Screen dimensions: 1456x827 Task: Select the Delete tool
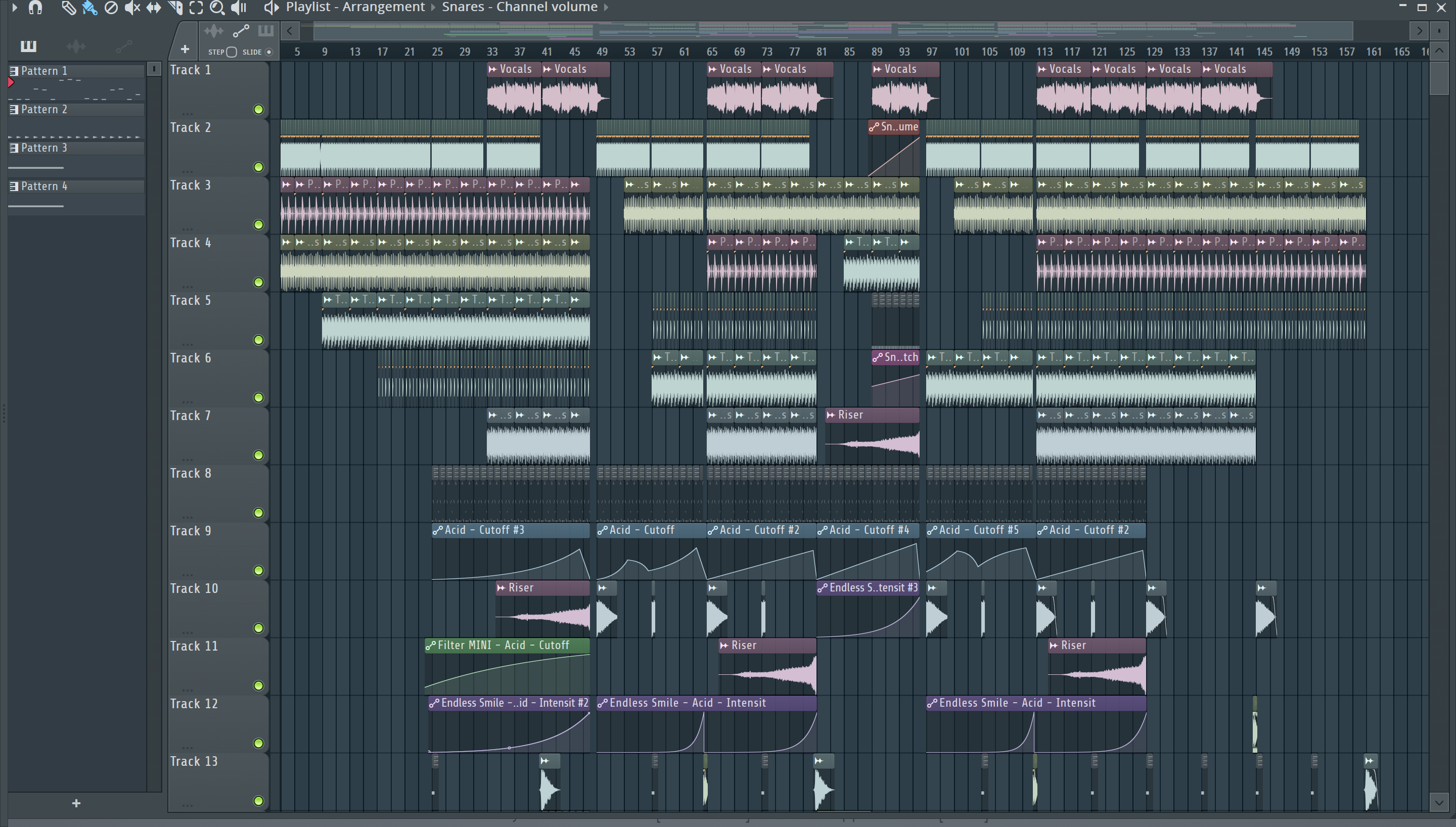click(x=111, y=8)
